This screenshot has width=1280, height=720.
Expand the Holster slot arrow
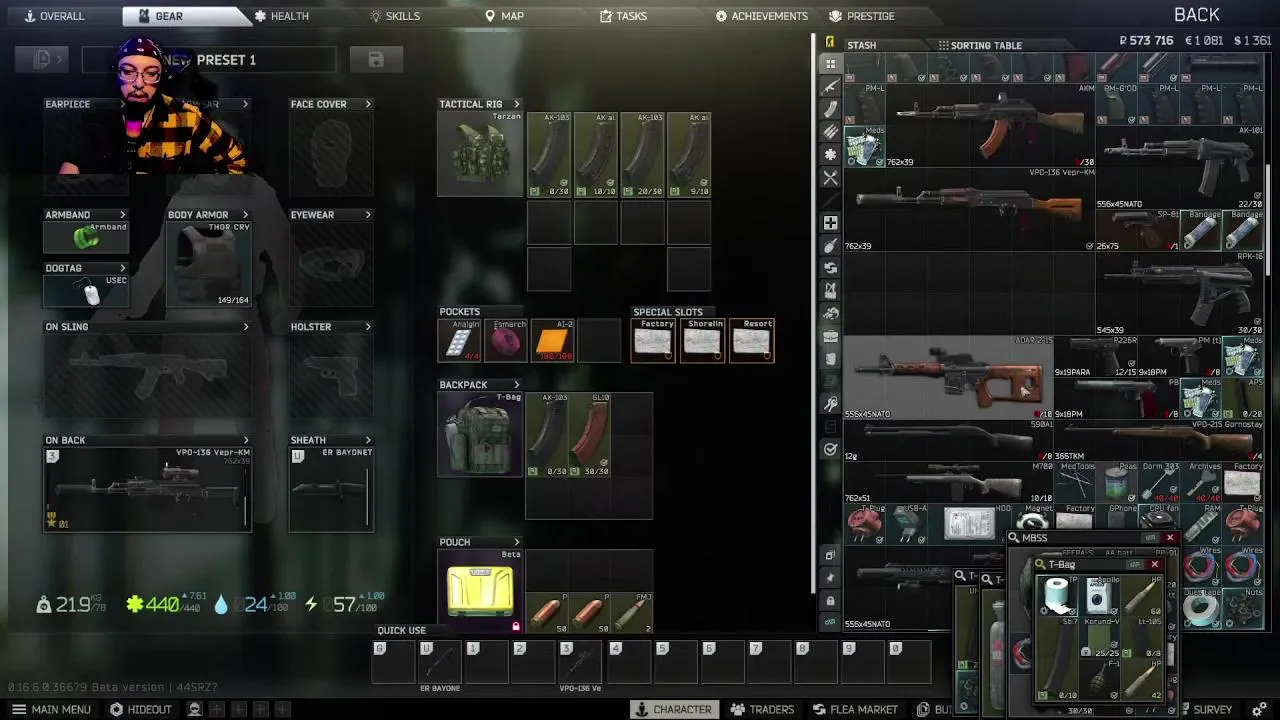368,327
